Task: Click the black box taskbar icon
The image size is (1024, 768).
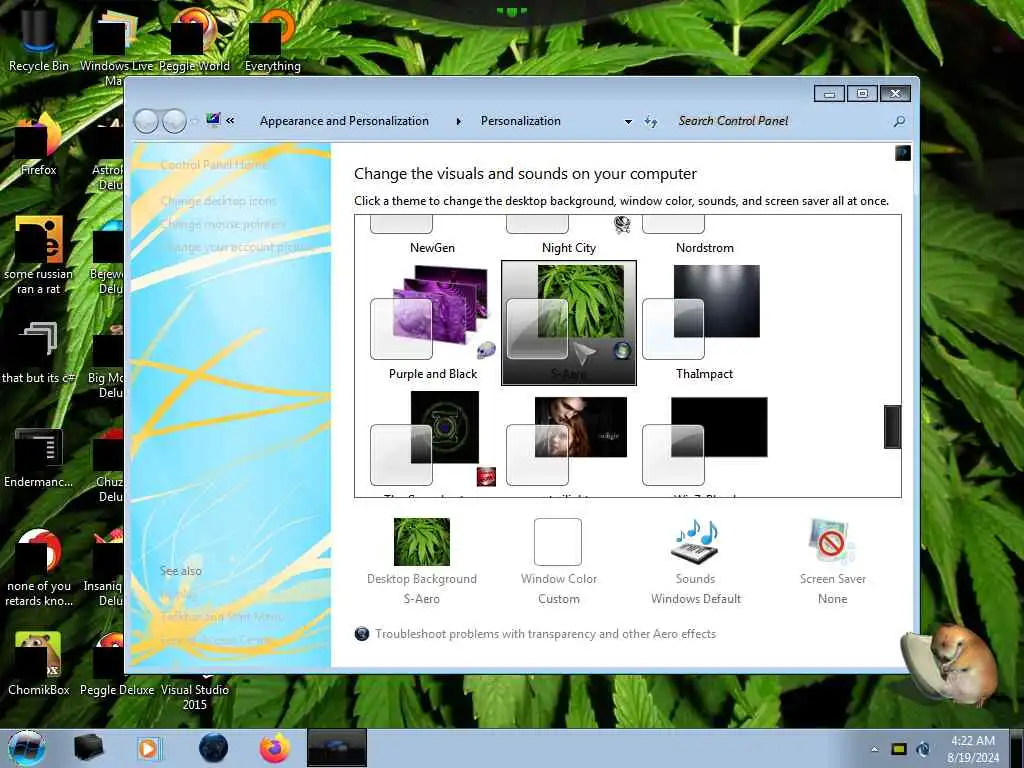Action: (89, 748)
